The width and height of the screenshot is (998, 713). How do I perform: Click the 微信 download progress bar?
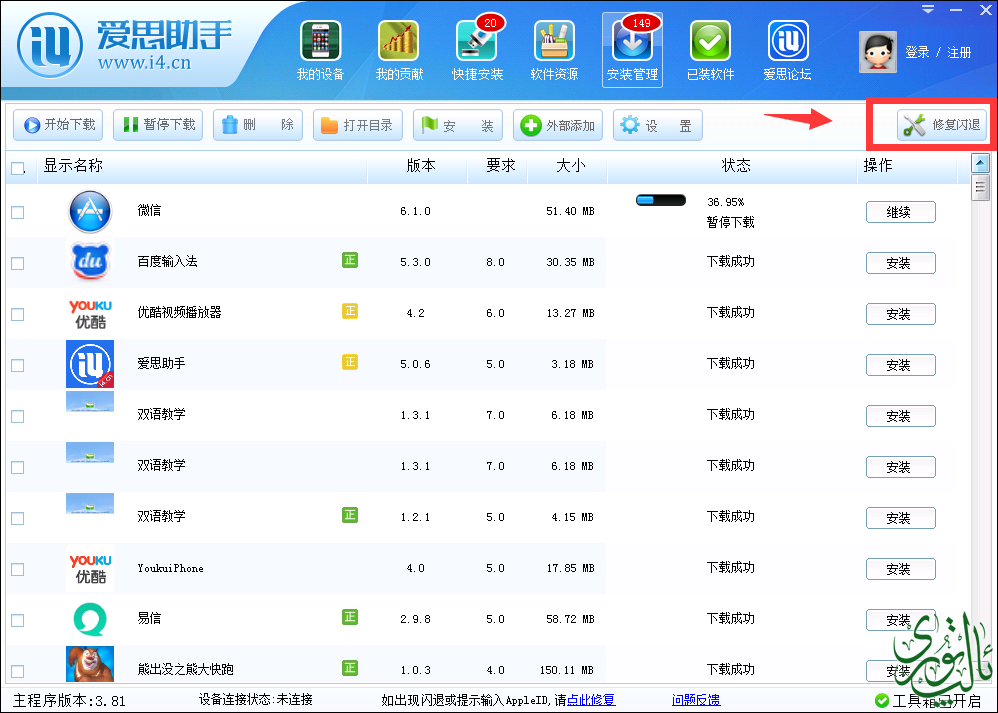[661, 201]
